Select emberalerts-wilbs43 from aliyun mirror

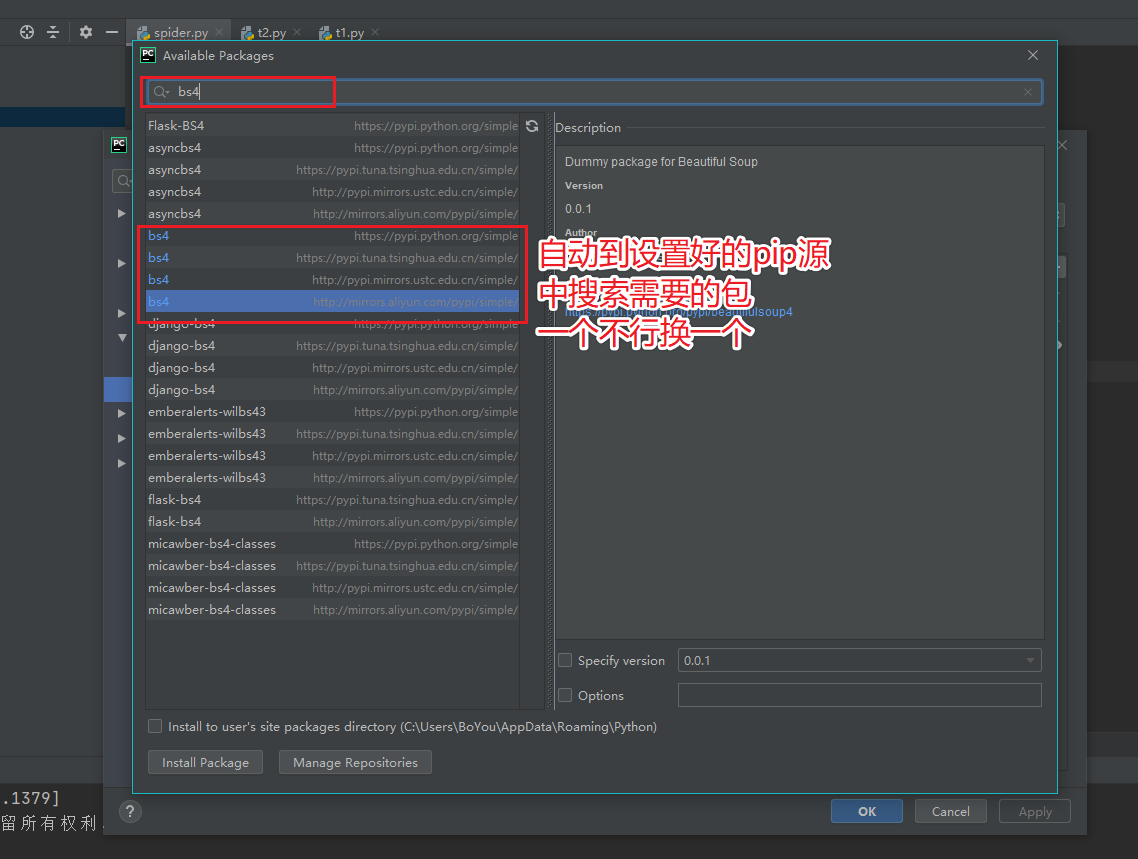[x=332, y=477]
